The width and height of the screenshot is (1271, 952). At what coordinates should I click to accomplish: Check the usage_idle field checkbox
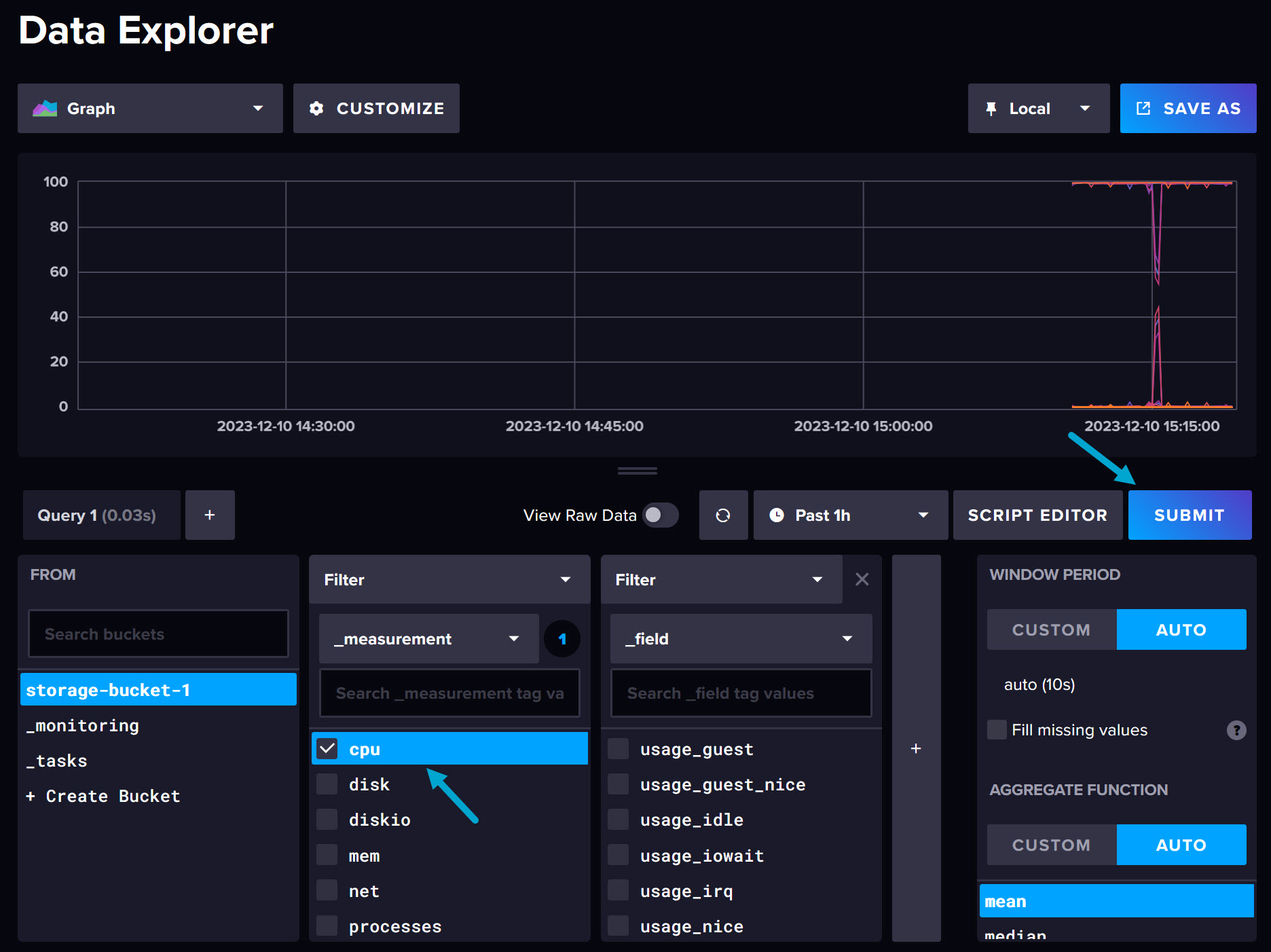pyautogui.click(x=618, y=819)
